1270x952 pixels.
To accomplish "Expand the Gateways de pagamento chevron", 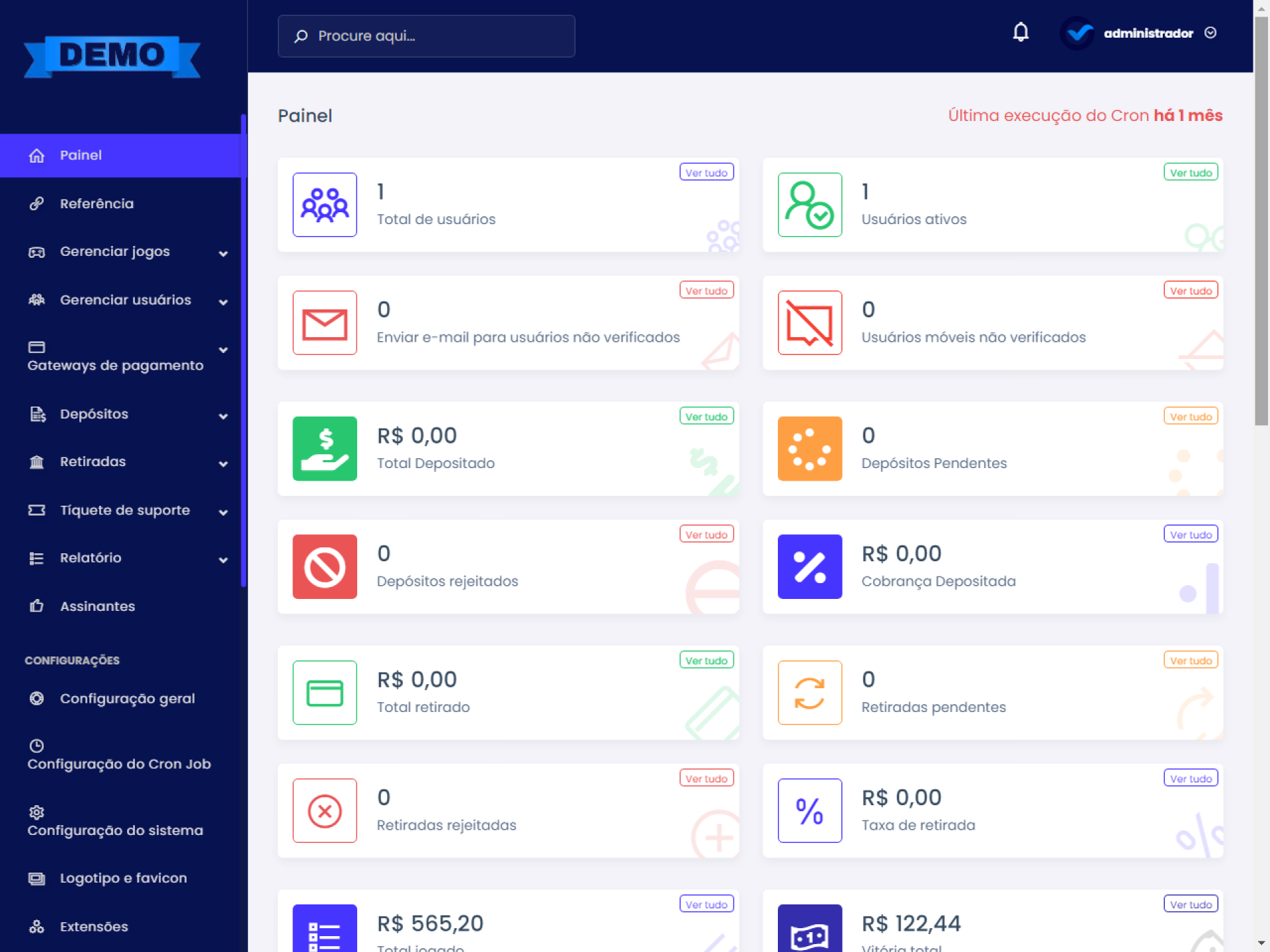I will pyautogui.click(x=224, y=350).
